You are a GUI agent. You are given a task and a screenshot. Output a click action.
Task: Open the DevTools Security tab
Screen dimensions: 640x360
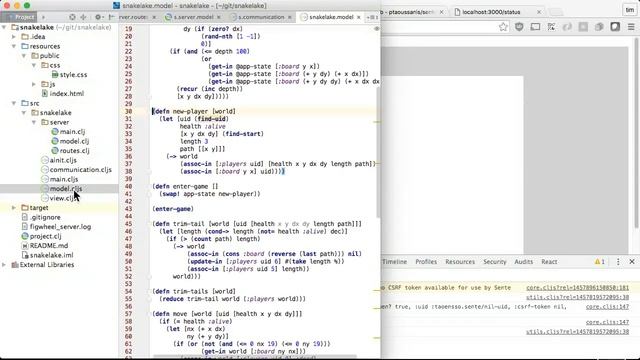pyautogui.click(x=495, y=262)
